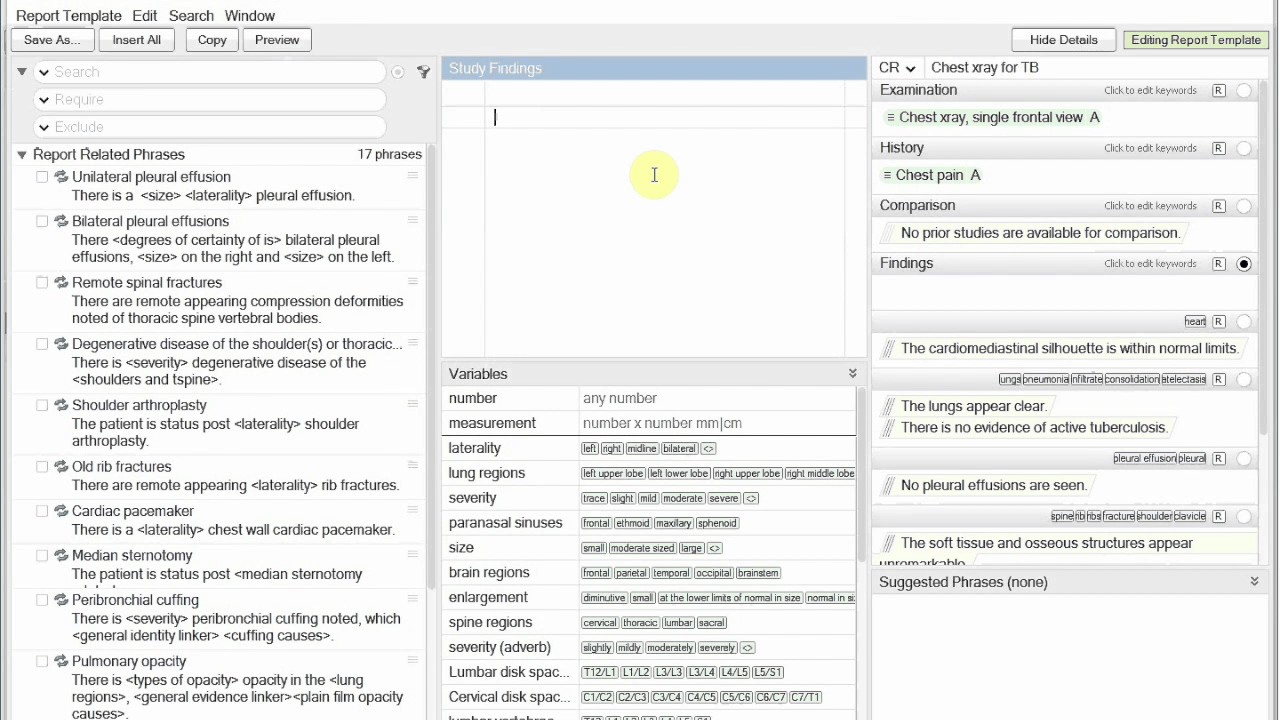This screenshot has width=1280, height=720.
Task: Select the Findings section radio button
Action: click(x=1244, y=264)
